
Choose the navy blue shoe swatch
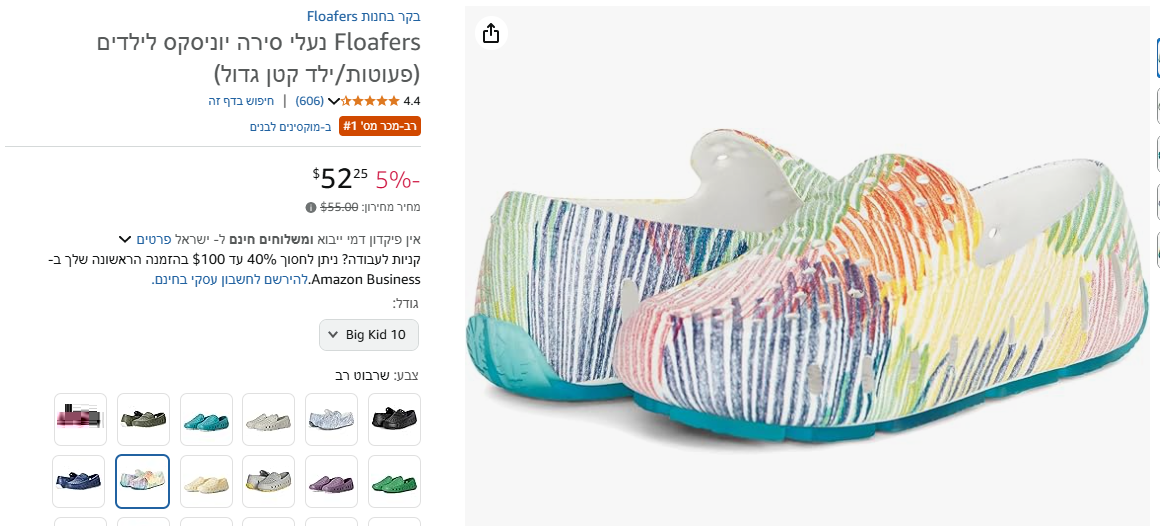click(x=78, y=481)
